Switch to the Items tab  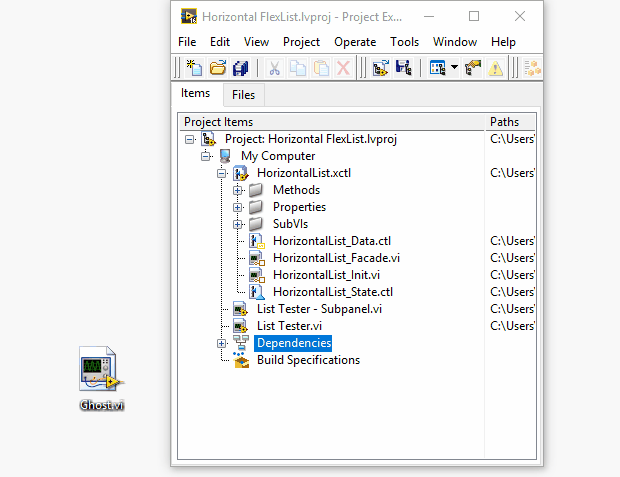(195, 93)
